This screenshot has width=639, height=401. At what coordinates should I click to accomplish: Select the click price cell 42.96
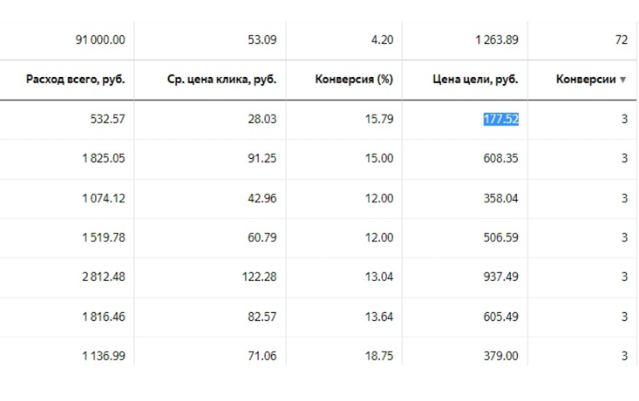260,198
